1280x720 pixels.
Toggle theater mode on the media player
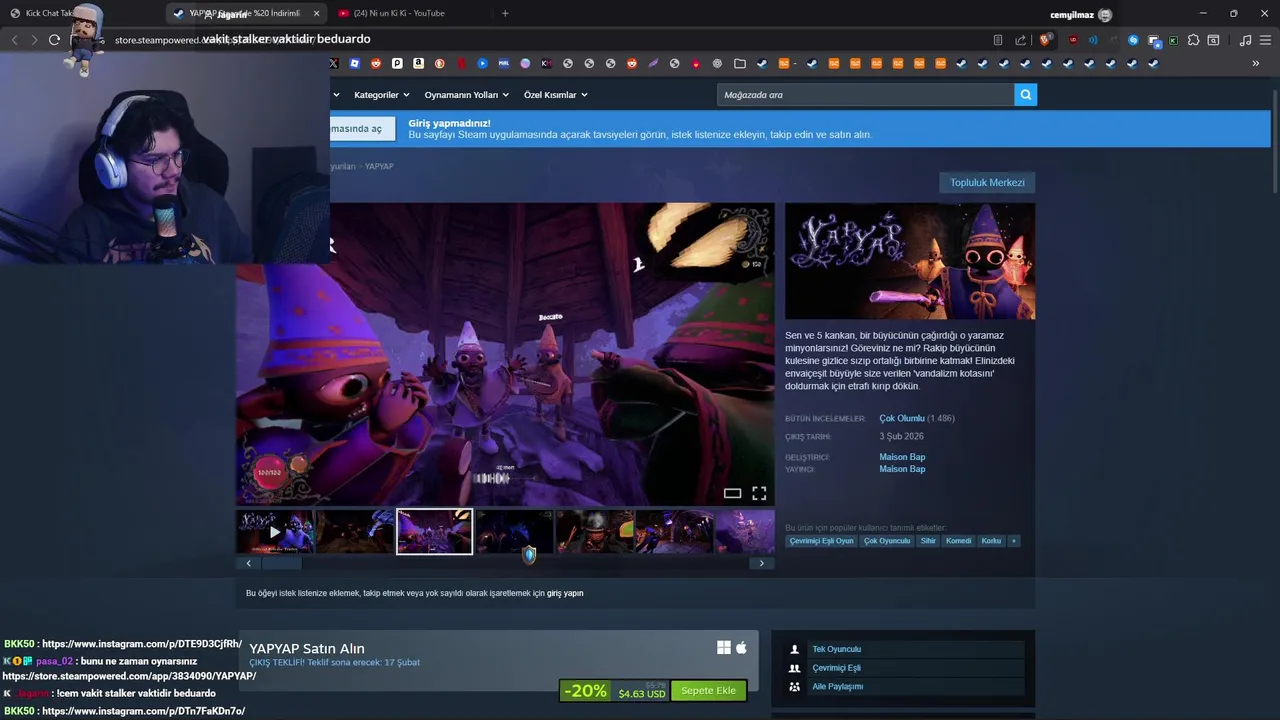click(x=732, y=493)
